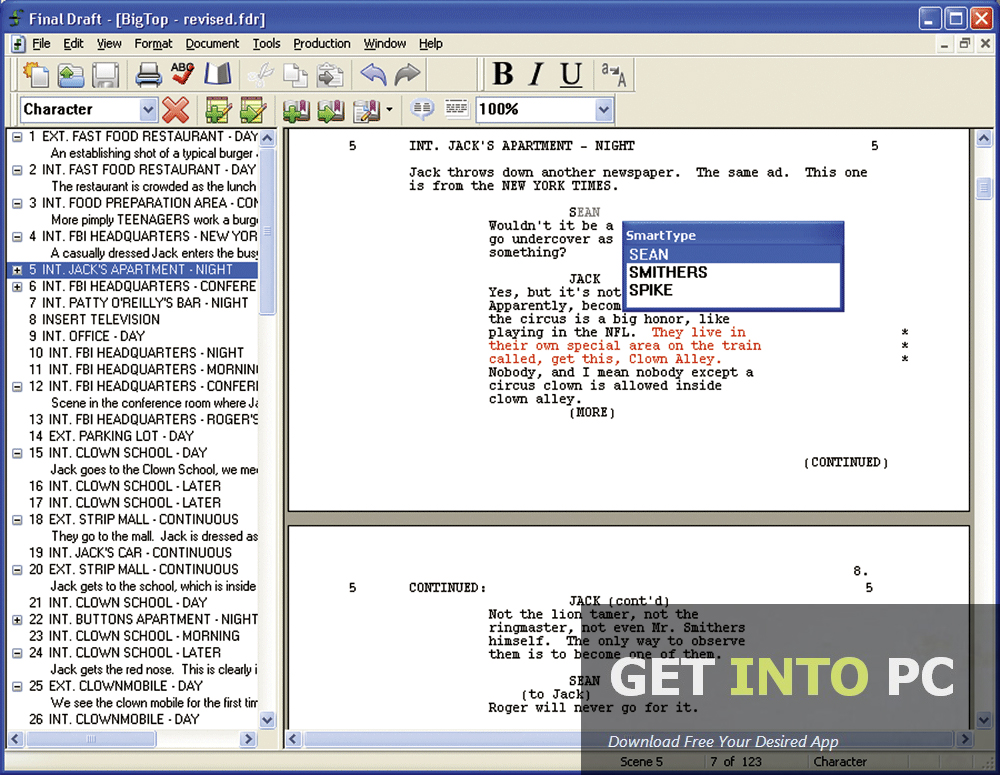Open the Document menu

212,43
